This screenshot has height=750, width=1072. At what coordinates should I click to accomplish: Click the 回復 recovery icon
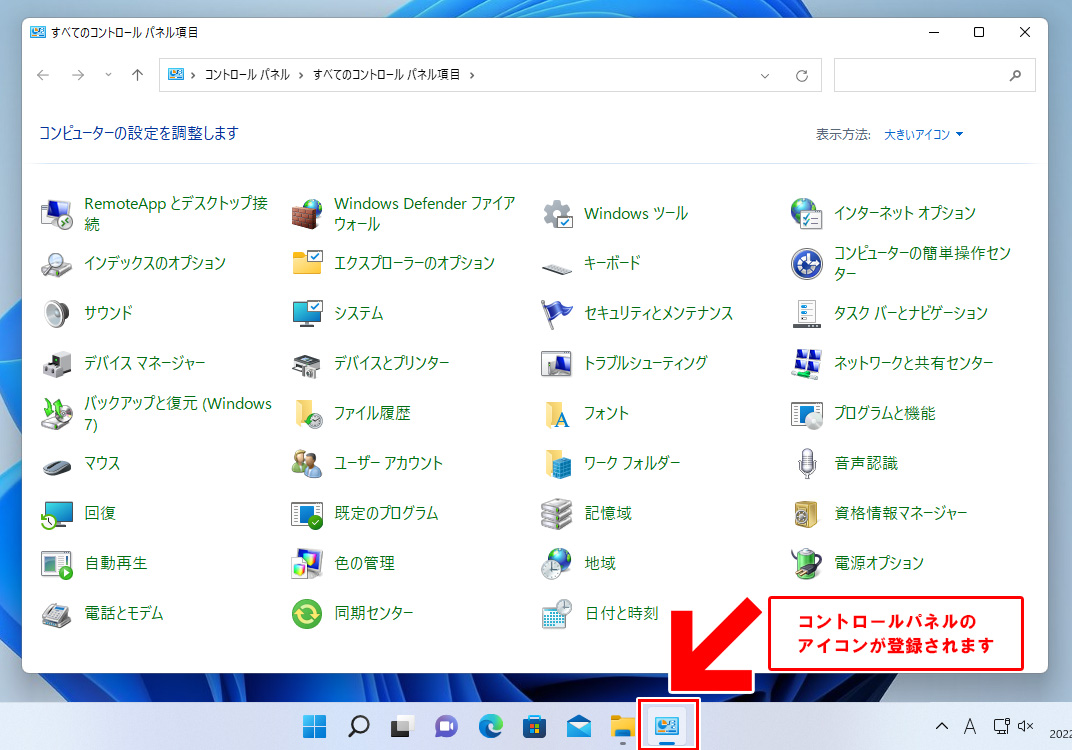57,514
